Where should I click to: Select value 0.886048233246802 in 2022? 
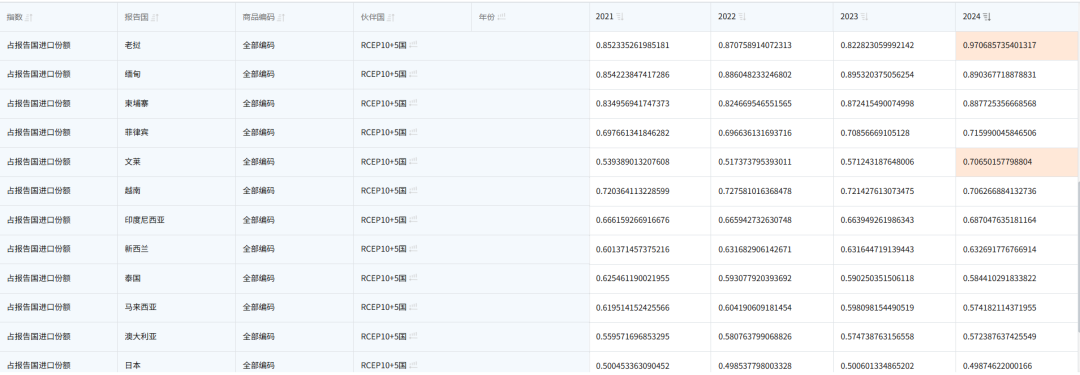755,74
